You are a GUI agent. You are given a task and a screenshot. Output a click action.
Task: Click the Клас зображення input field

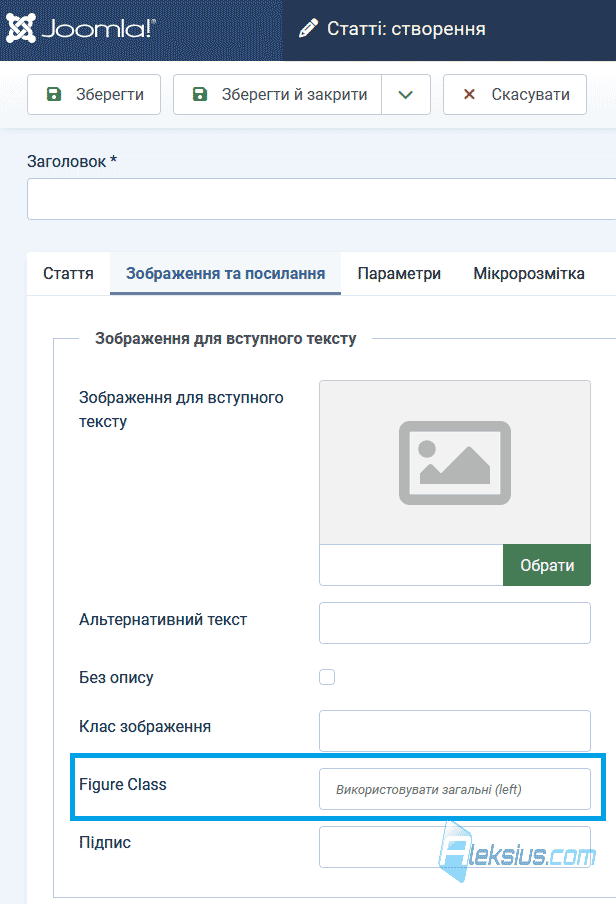pos(455,731)
